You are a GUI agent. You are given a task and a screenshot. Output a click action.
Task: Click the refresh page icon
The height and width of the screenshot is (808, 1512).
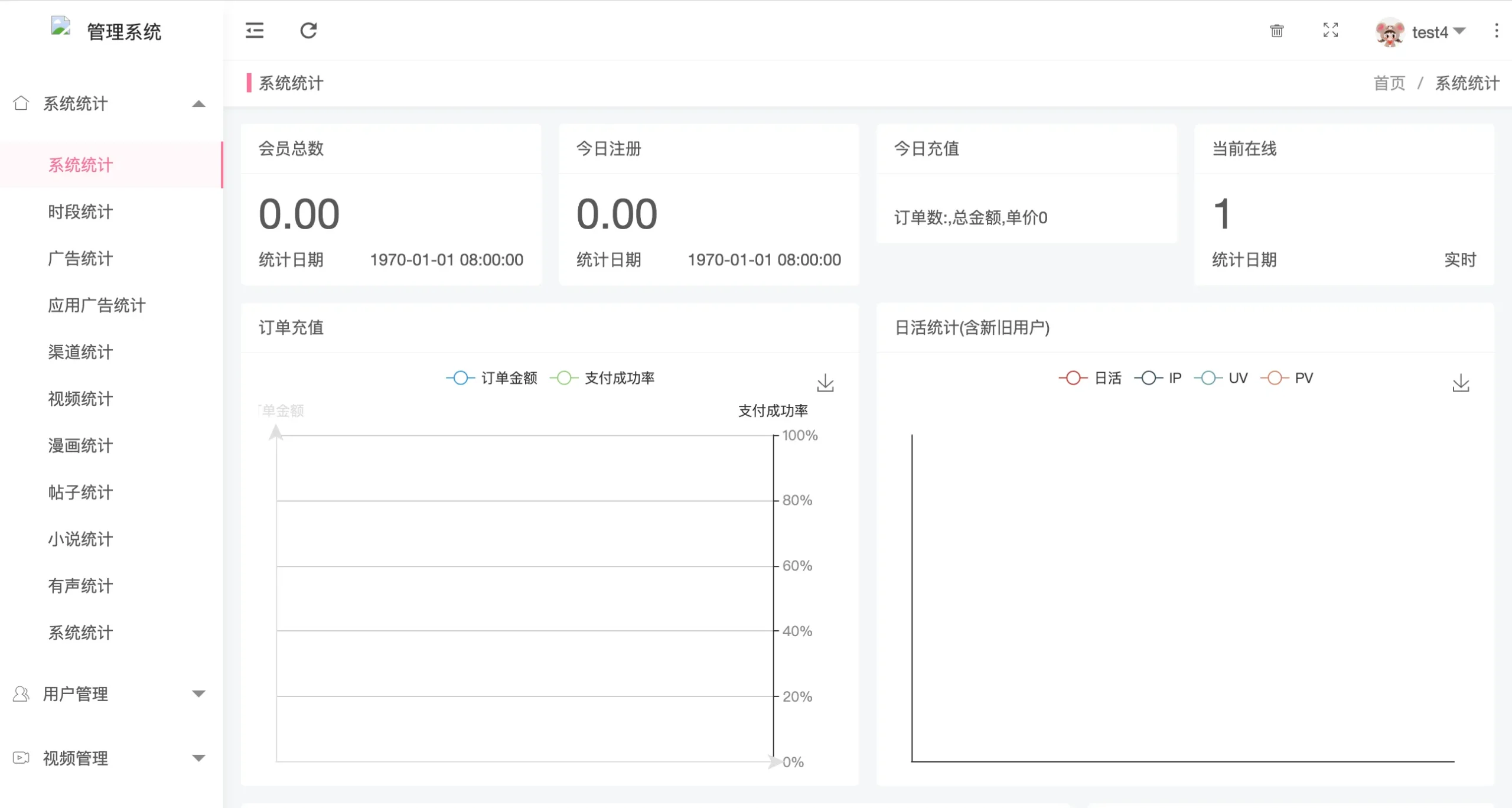(x=308, y=30)
